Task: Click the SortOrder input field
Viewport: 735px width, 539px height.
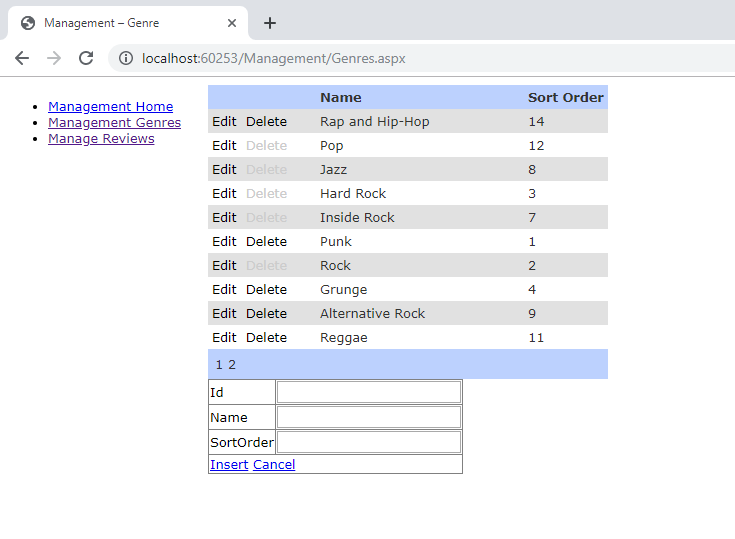Action: [368, 442]
